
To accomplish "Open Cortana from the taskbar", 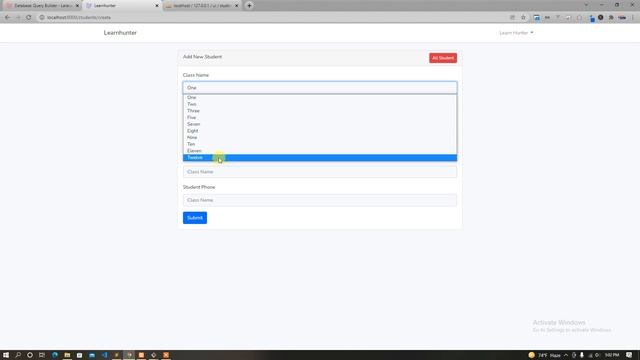I will 30,355.
